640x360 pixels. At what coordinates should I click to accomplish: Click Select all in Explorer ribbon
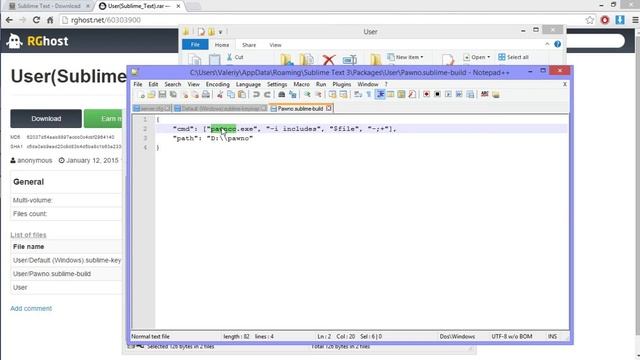coord(513,57)
